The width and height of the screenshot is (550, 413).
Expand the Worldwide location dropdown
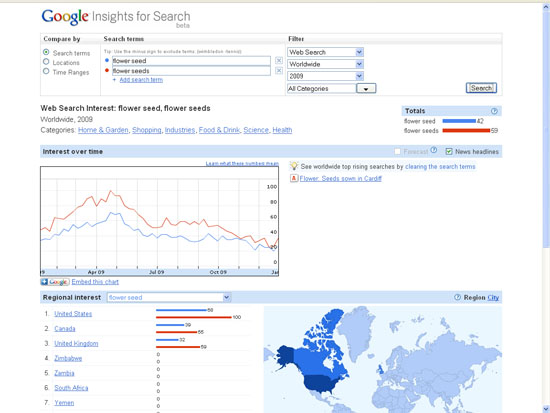[325, 64]
